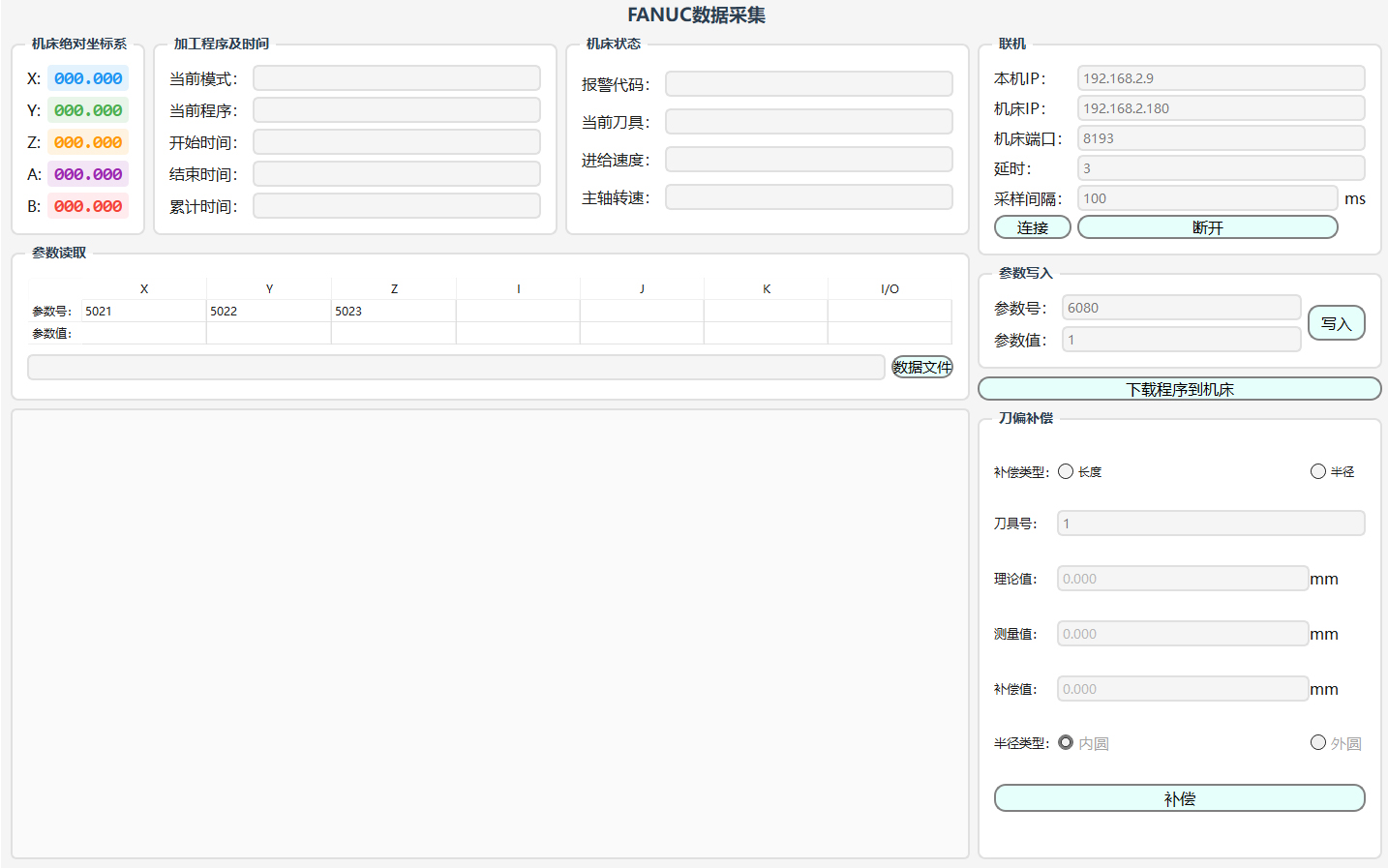Click the 补偿 compensation button

[x=1179, y=798]
